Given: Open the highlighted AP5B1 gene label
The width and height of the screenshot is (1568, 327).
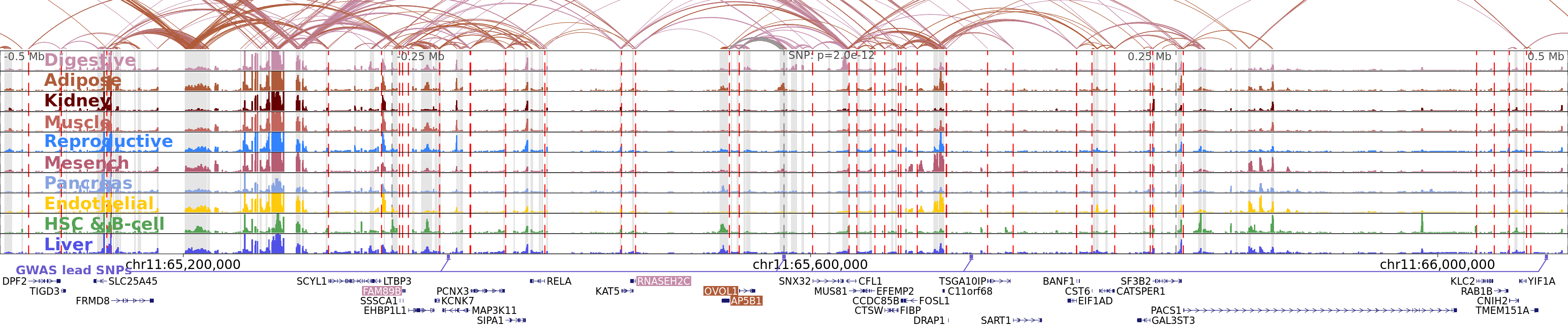Looking at the screenshot, I should tap(746, 301).
